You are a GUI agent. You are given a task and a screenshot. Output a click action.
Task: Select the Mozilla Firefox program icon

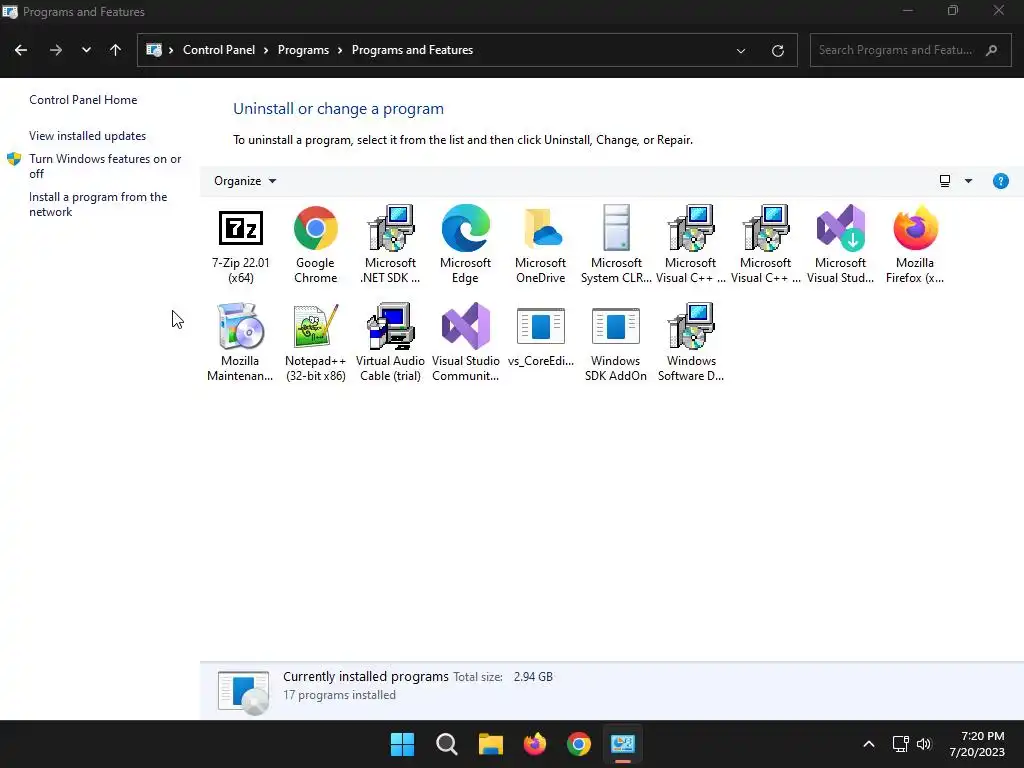click(915, 228)
